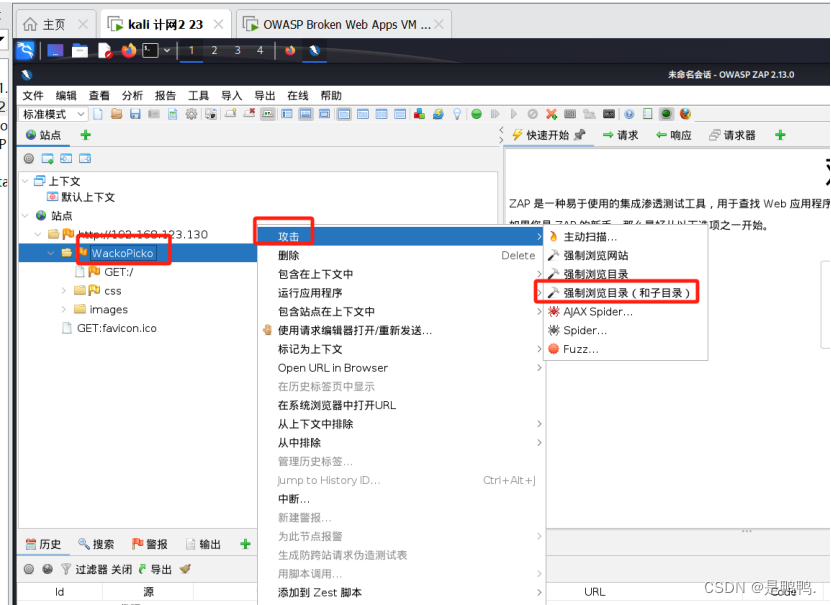Click the Persist Session floppy-disk icon

click(x=135, y=114)
